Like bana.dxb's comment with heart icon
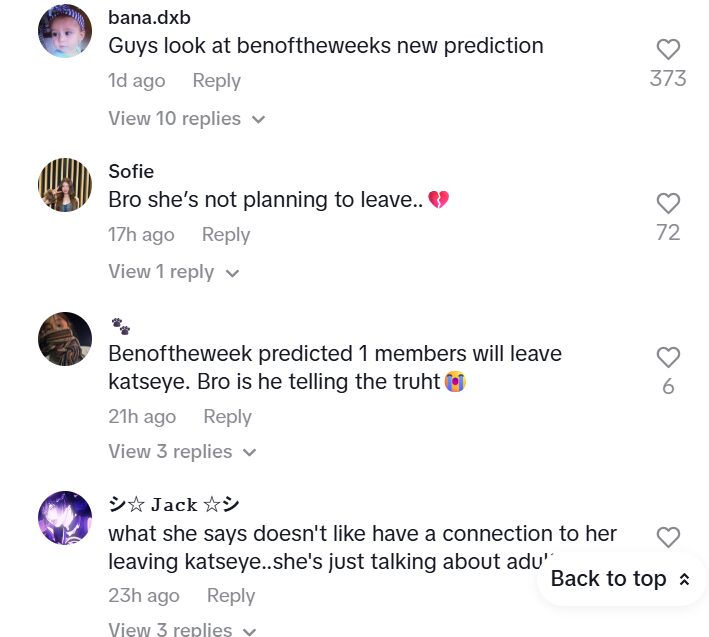 coord(668,49)
